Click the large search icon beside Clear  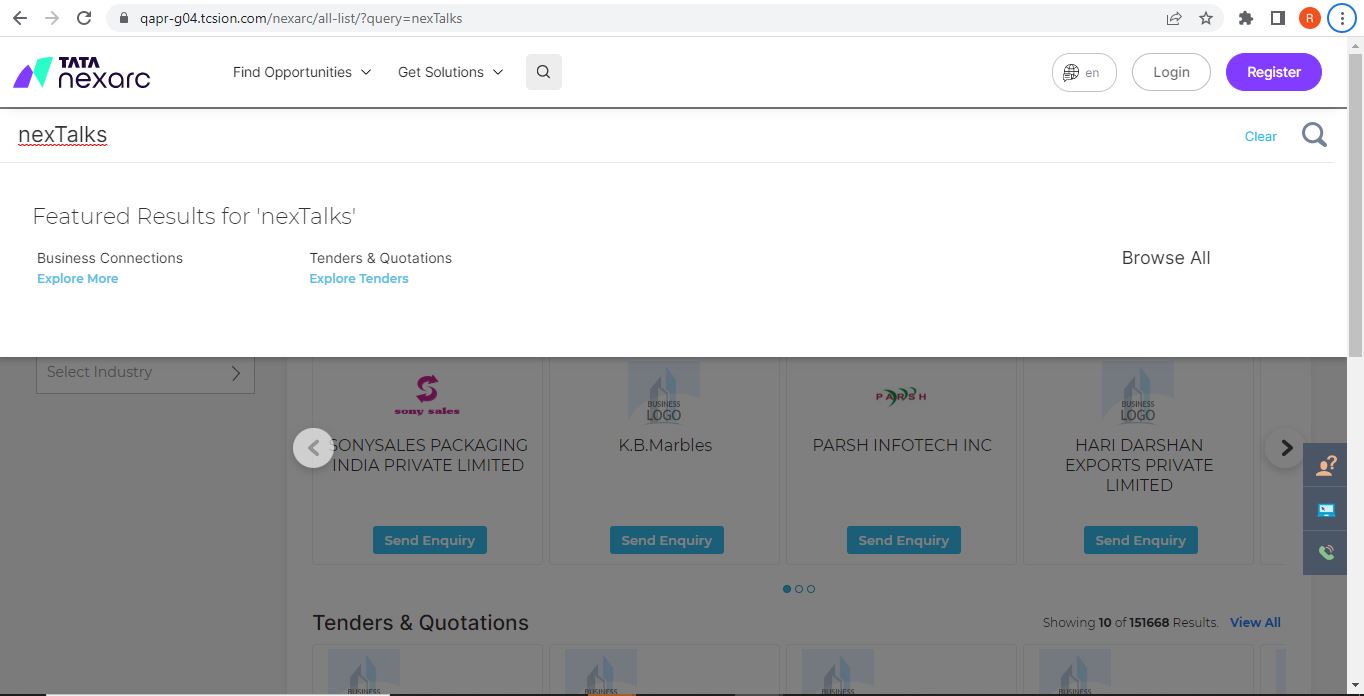[x=1314, y=135]
